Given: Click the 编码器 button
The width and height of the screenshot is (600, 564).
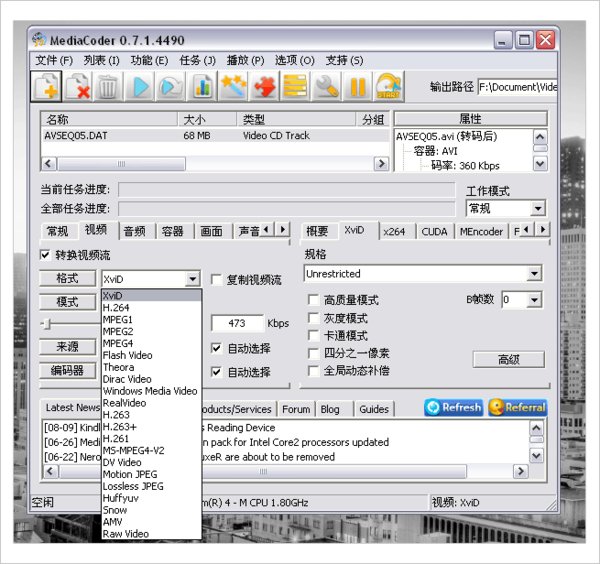Looking at the screenshot, I should tap(67, 370).
